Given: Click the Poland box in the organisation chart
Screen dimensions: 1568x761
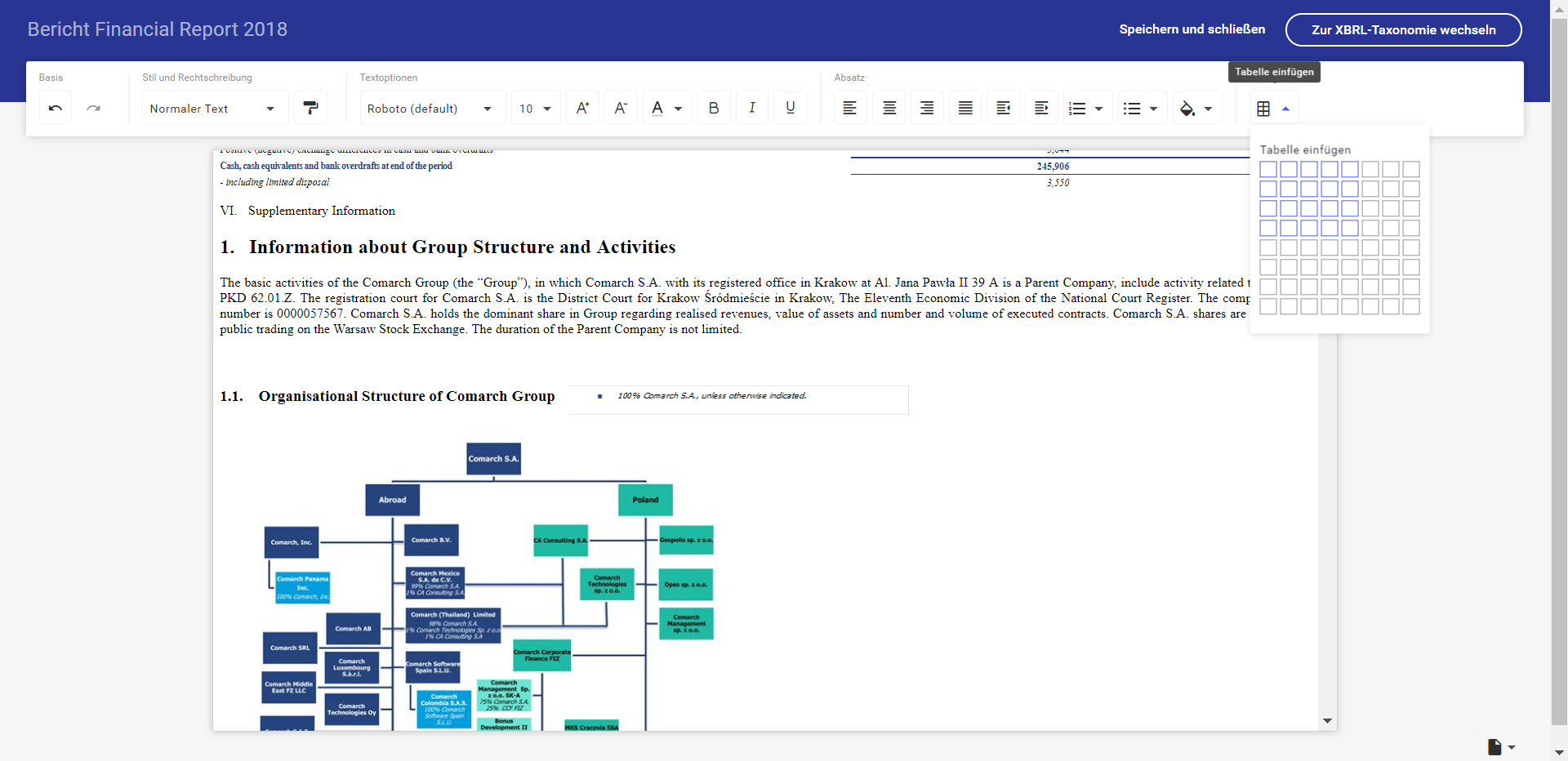Looking at the screenshot, I should click(645, 500).
